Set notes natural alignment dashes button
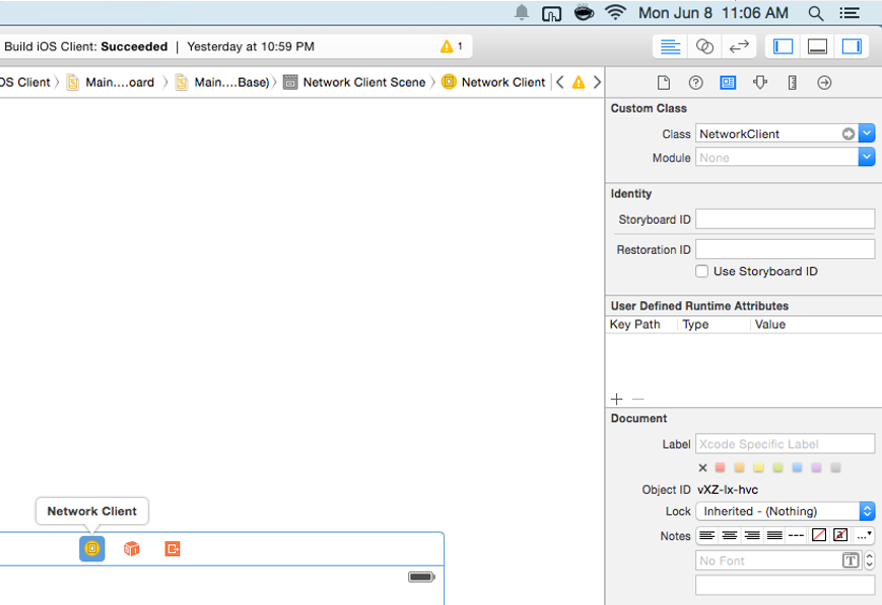 coord(796,535)
